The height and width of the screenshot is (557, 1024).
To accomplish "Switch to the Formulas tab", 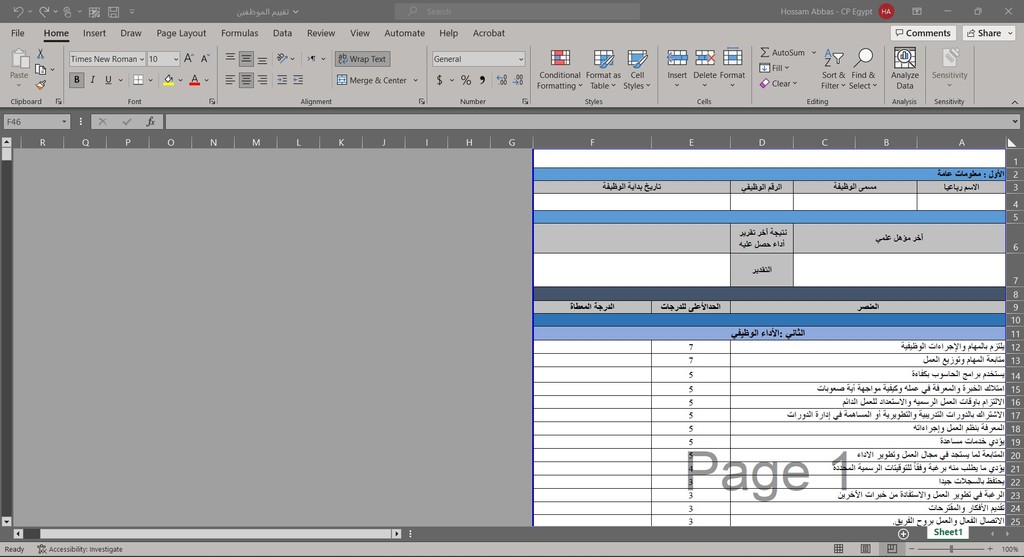I will 239,33.
